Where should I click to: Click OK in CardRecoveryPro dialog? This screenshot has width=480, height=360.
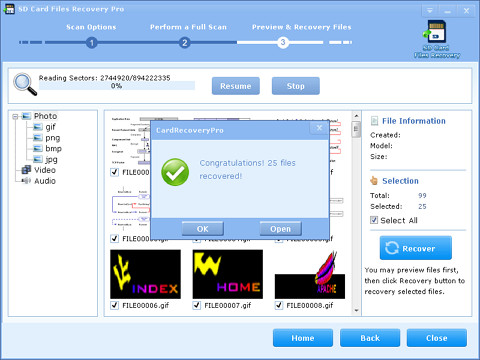click(203, 229)
